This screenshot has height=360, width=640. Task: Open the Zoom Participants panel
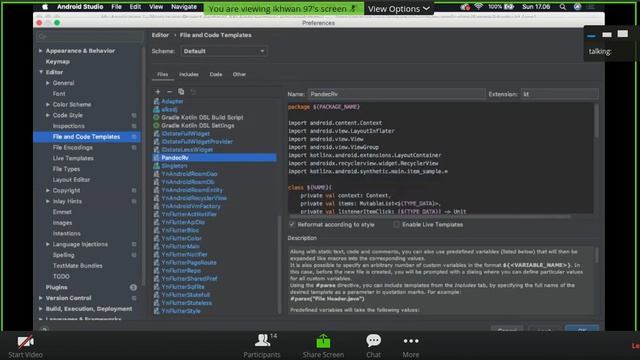[262, 346]
